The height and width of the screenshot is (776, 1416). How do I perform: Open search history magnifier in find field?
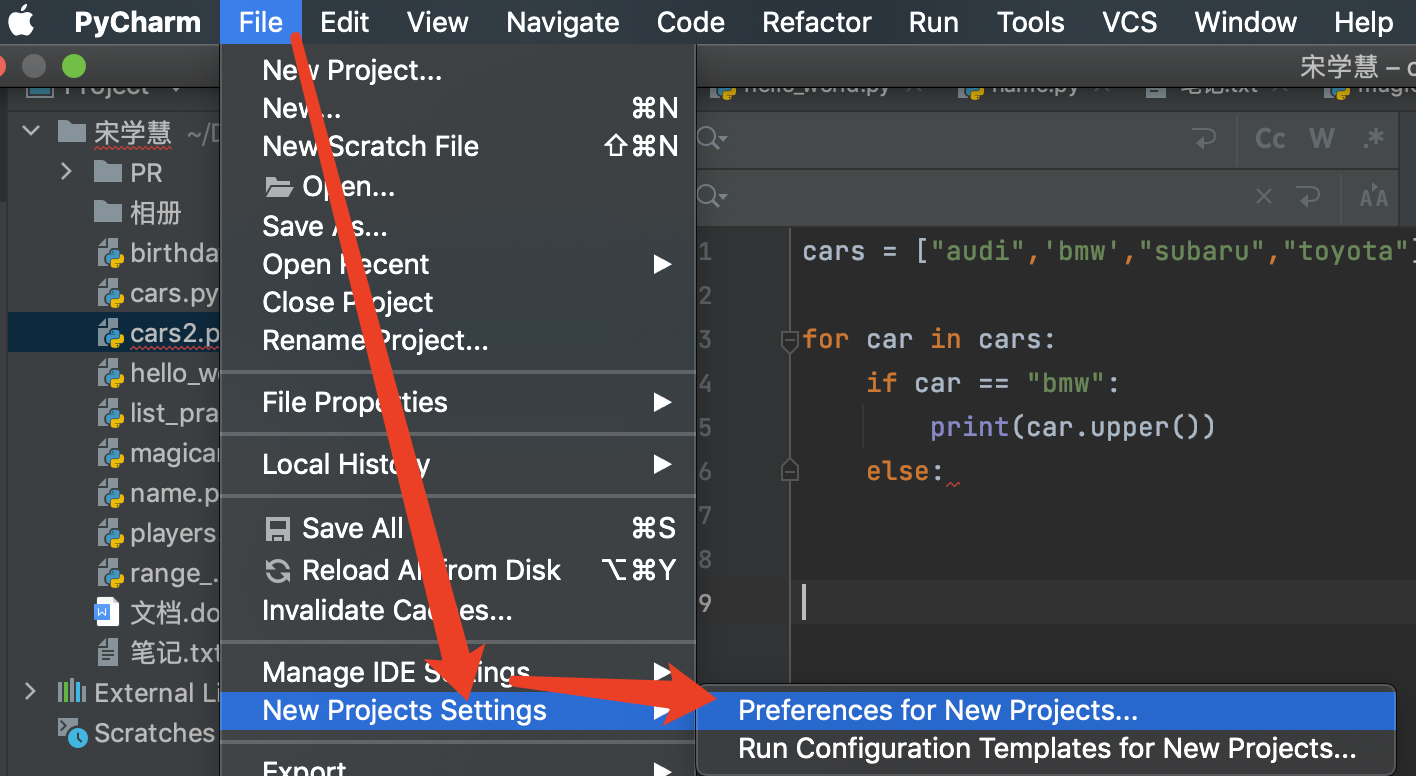click(711, 138)
